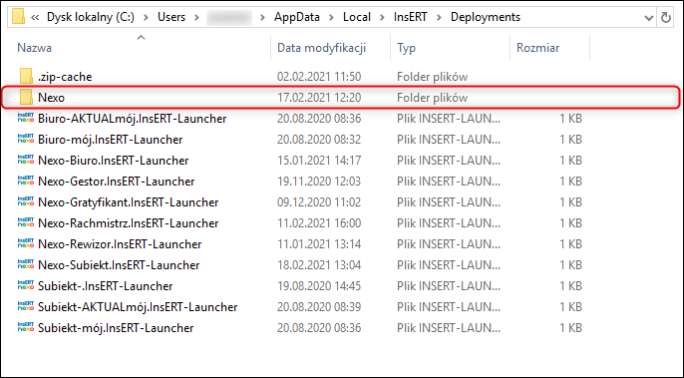The width and height of the screenshot is (684, 378).
Task: Click the date 11.02.2021 16:00
Action: pos(319,223)
